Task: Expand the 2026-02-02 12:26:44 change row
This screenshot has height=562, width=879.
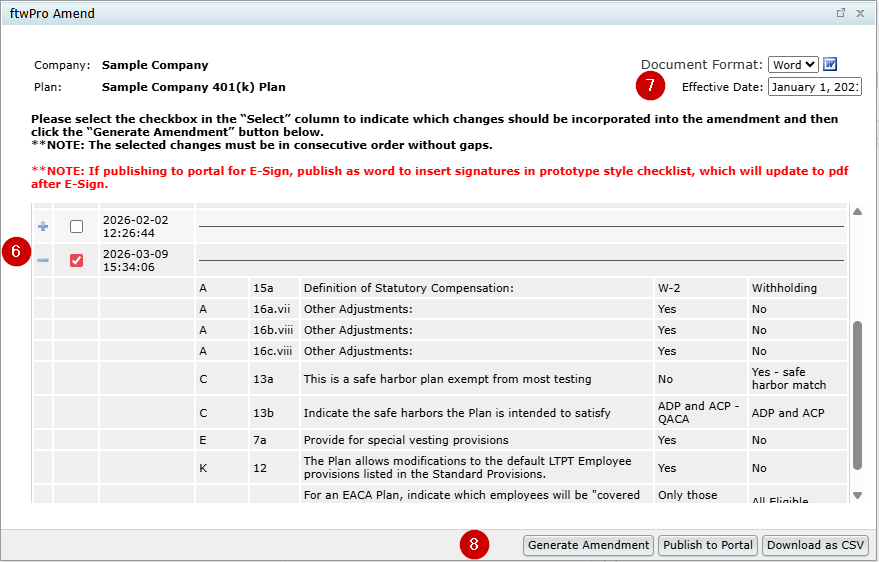Action: tap(43, 226)
